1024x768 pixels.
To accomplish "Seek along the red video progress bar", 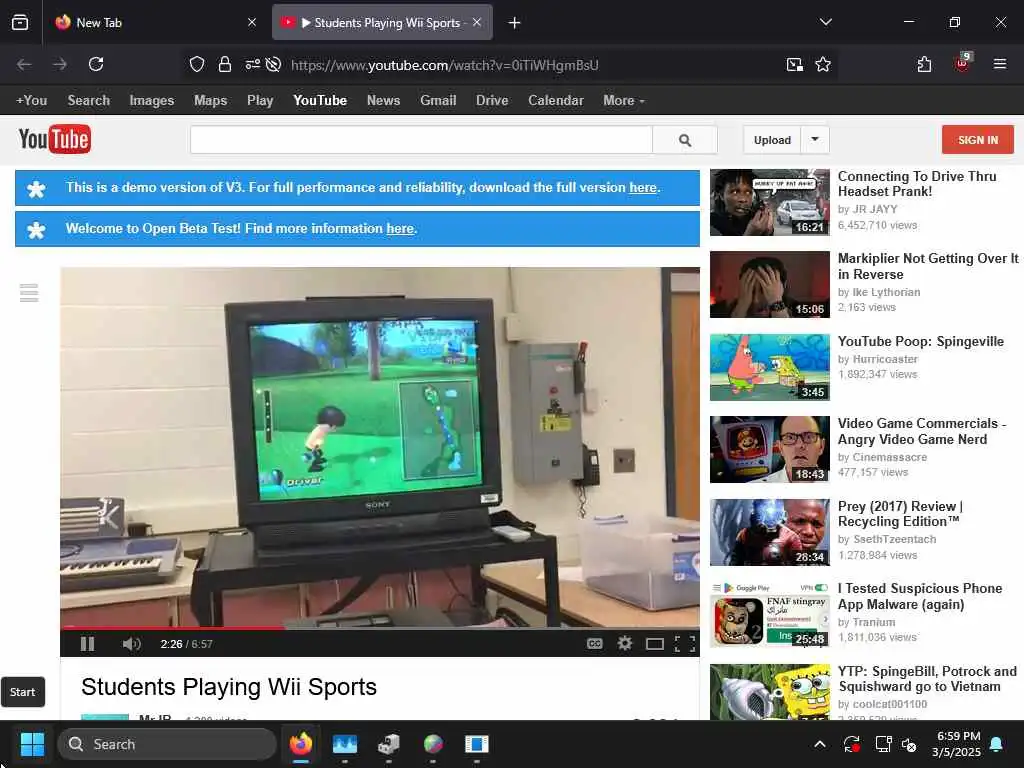I will (x=379, y=628).
